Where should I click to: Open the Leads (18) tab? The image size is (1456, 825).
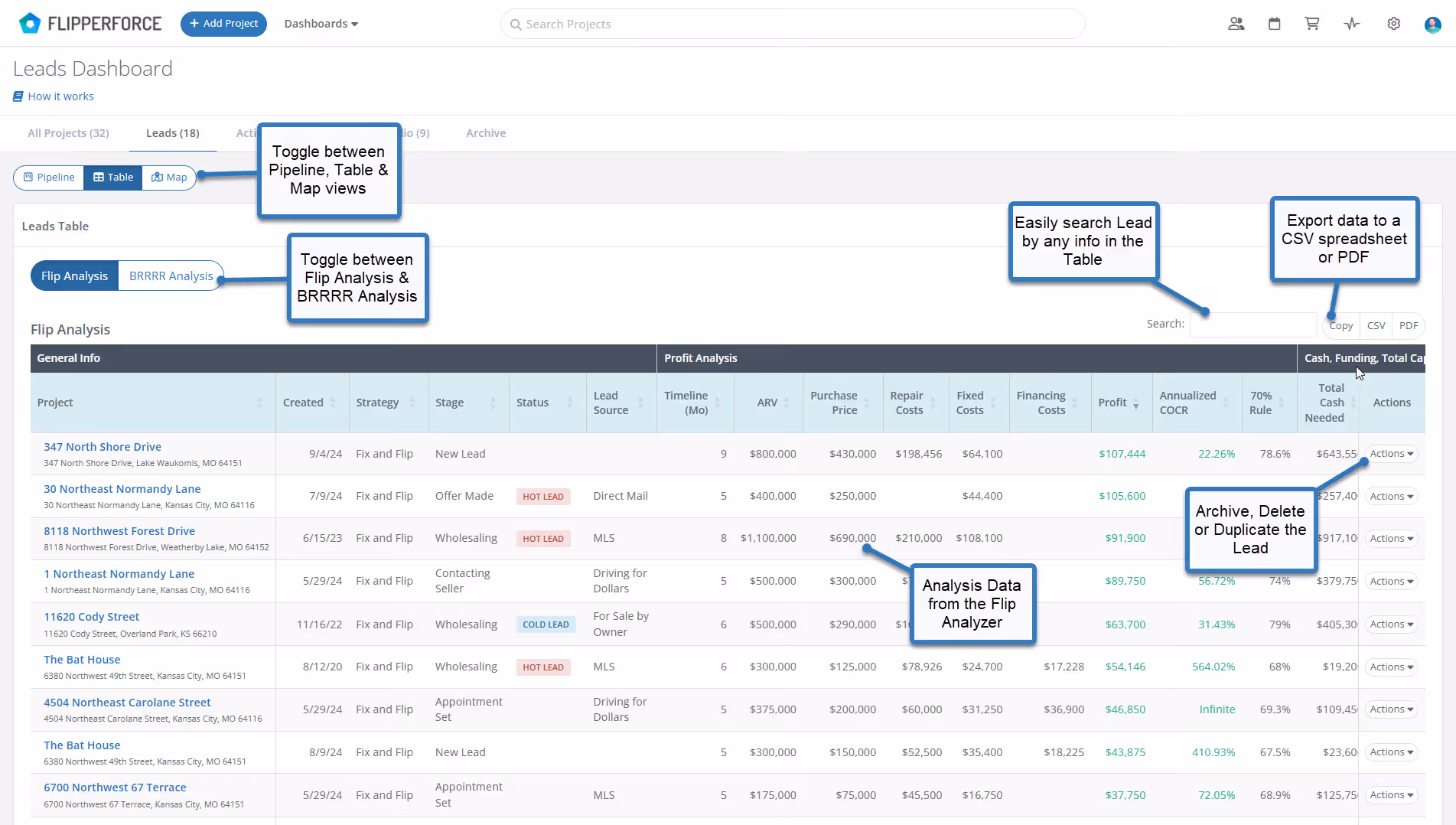click(x=173, y=133)
